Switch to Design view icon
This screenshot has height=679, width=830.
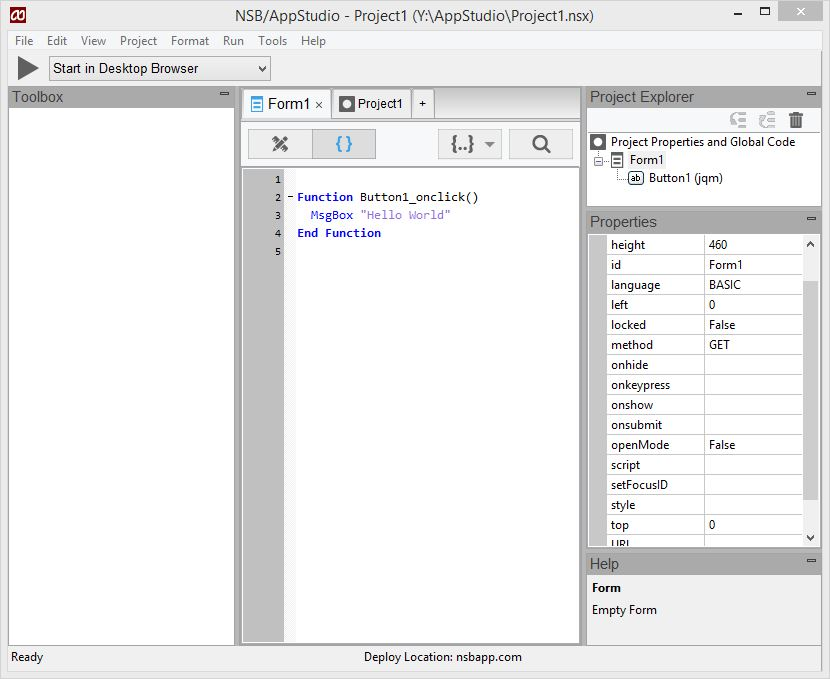280,144
